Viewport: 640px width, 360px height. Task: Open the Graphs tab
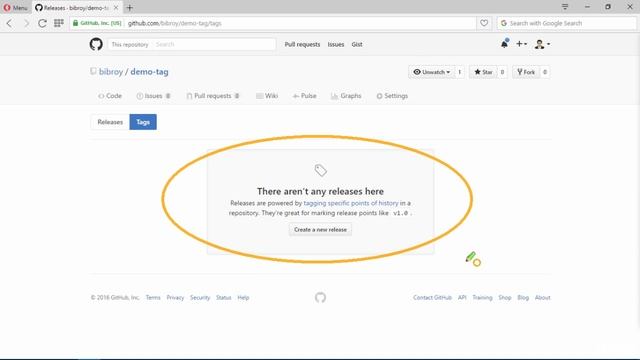[346, 96]
